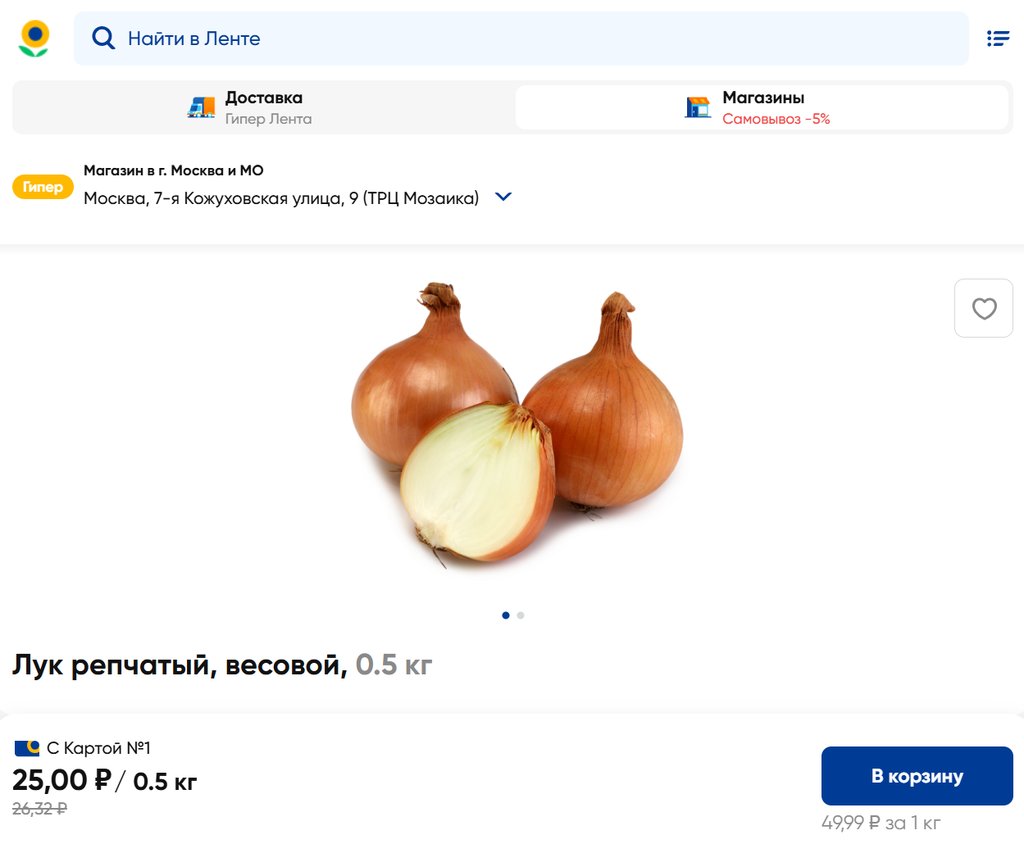Click the magnifying glass search icon
Image resolution: width=1024 pixels, height=844 pixels.
[x=103, y=38]
